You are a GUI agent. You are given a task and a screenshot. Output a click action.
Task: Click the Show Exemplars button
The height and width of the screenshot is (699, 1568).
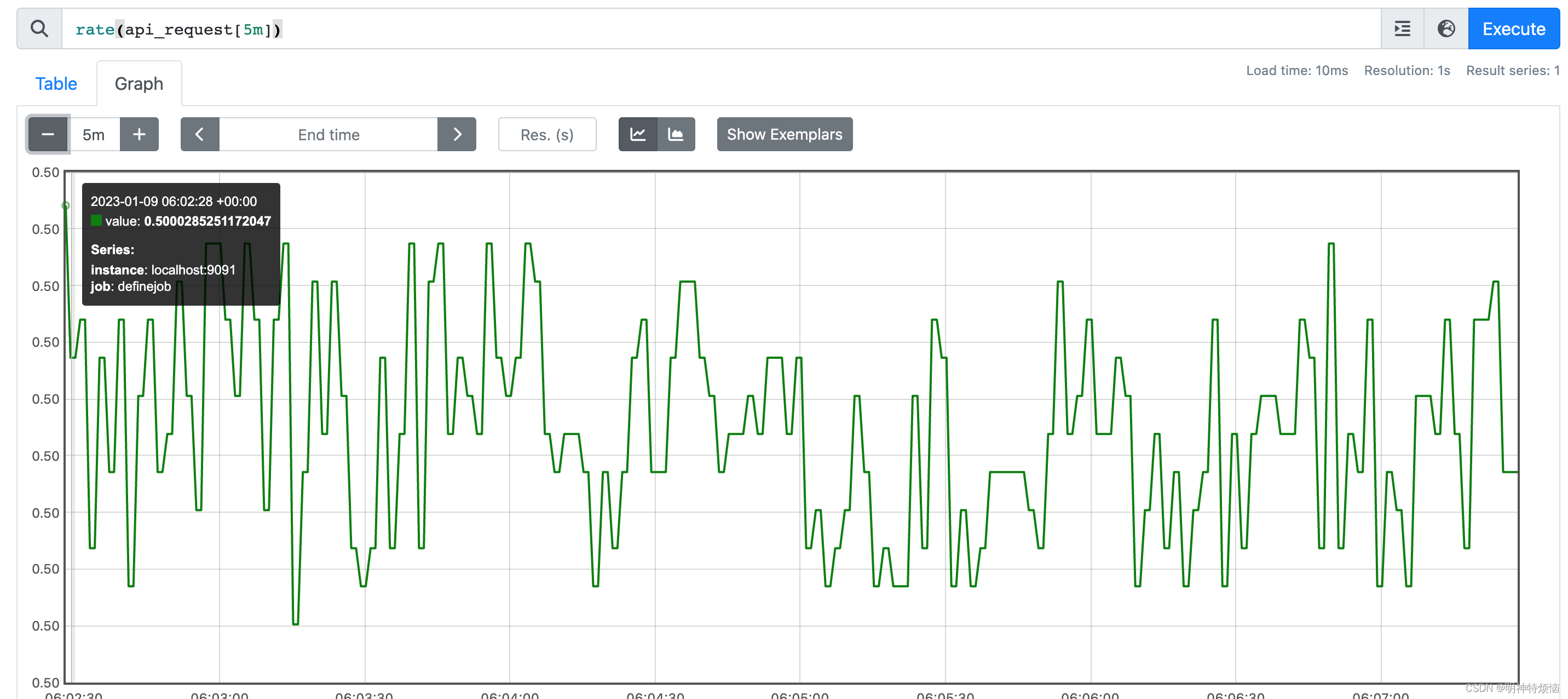pyautogui.click(x=785, y=134)
